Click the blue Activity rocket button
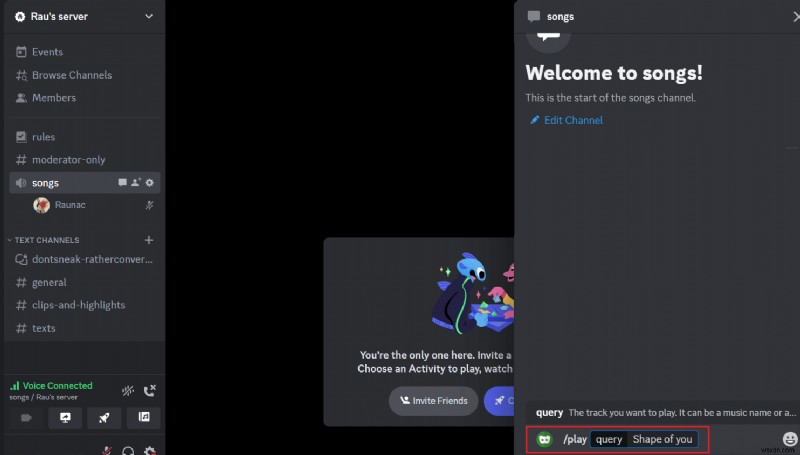Screen dimensions: 800x455 pos(500,401)
